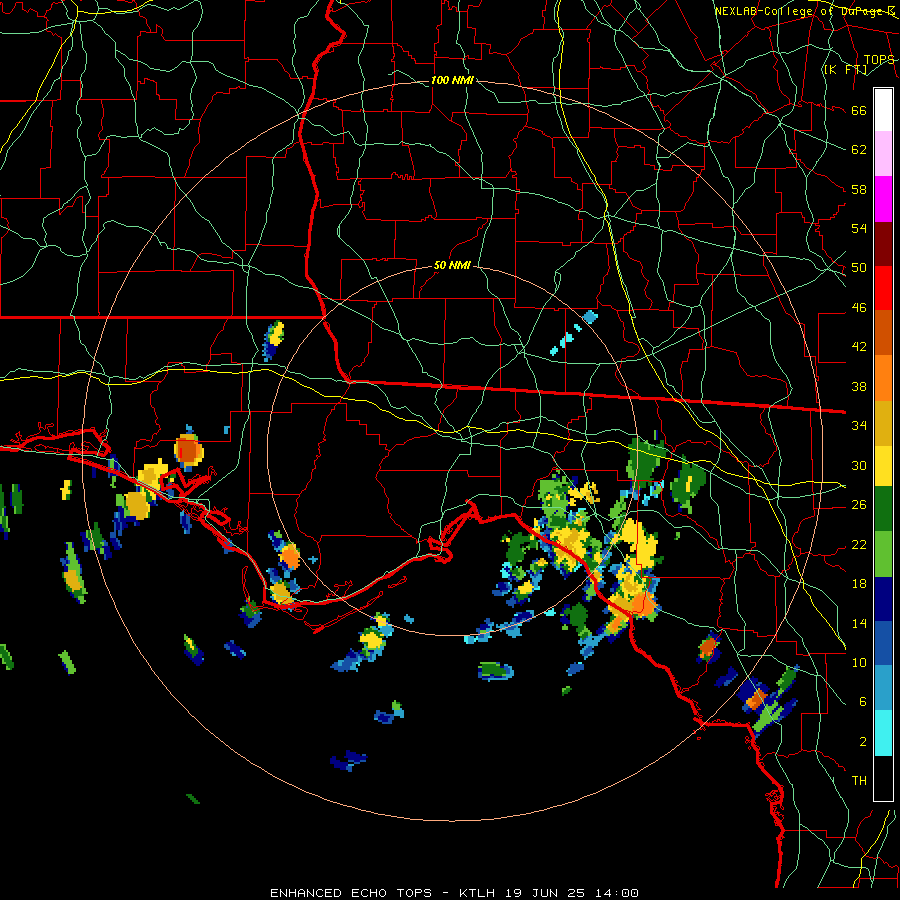The width and height of the screenshot is (900, 900).
Task: Click the '(K FT)' units label
Action: click(845, 69)
